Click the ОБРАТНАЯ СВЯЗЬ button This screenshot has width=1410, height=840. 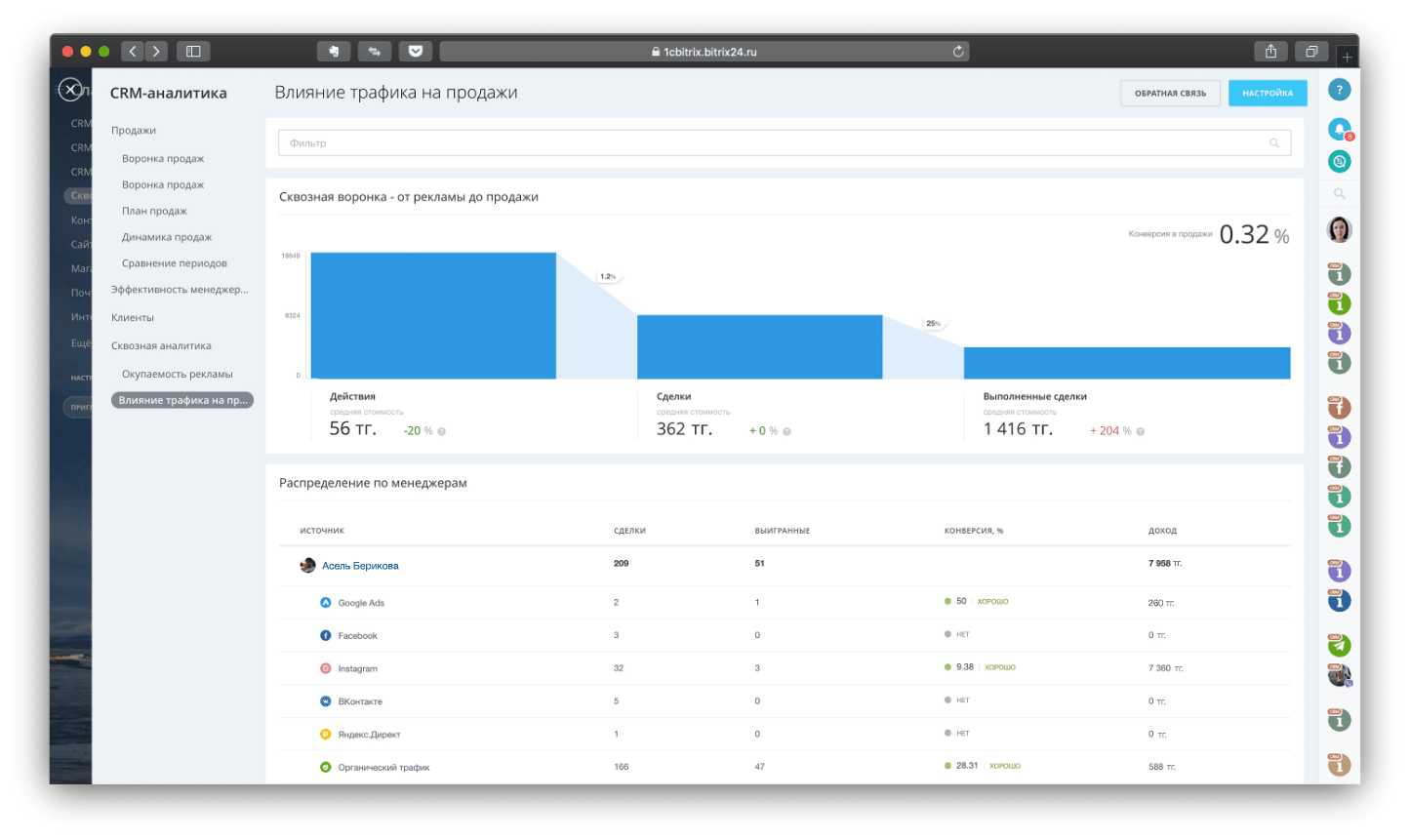click(1170, 94)
